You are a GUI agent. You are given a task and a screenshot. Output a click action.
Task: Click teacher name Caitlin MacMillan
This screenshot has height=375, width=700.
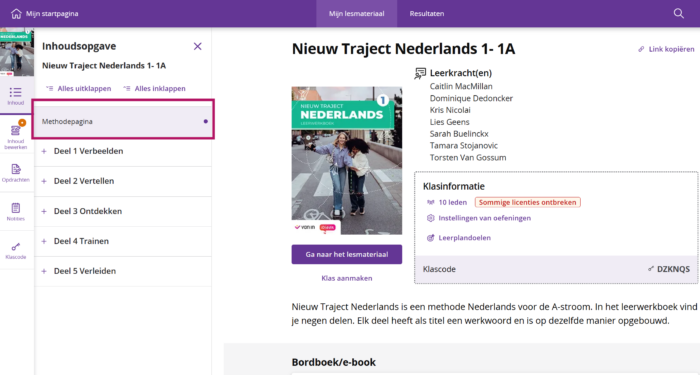point(461,86)
